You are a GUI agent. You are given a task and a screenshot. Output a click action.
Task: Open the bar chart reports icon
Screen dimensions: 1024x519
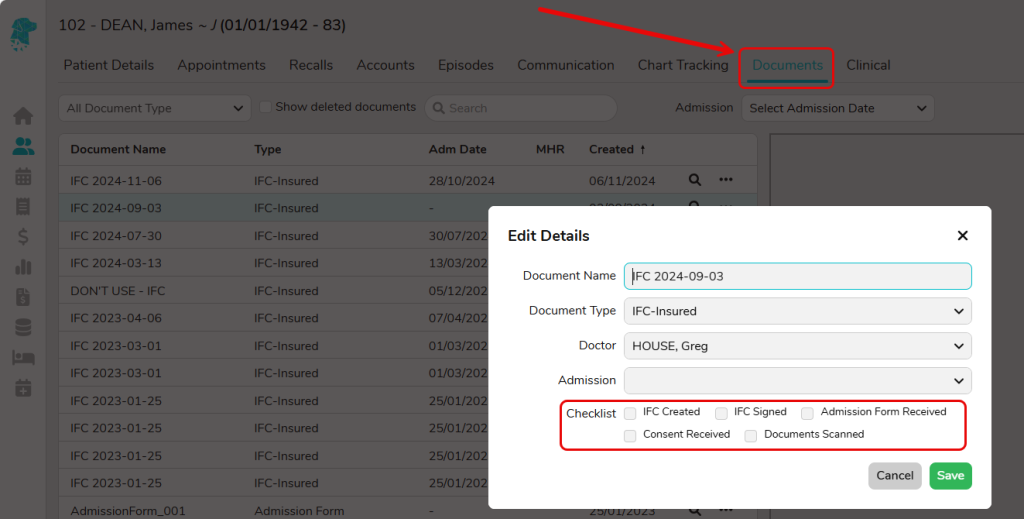(x=22, y=267)
